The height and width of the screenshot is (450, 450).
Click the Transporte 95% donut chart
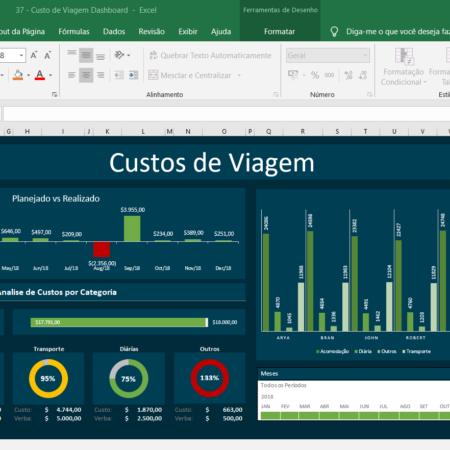(x=48, y=378)
